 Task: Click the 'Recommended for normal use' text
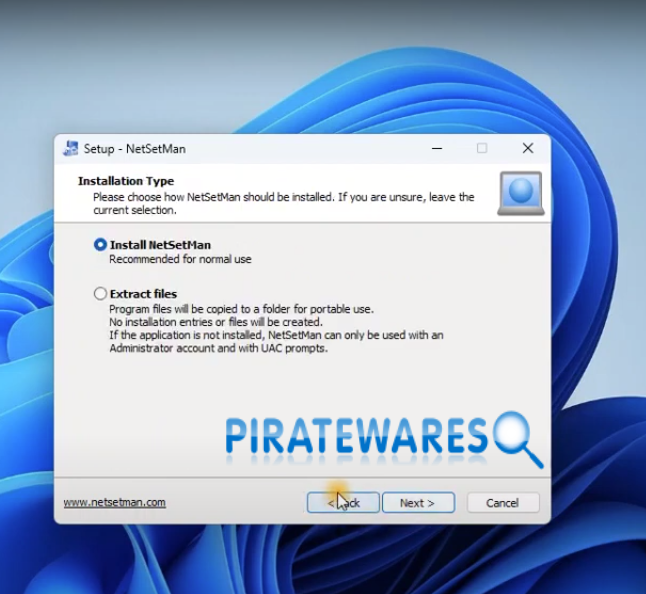tap(180, 259)
